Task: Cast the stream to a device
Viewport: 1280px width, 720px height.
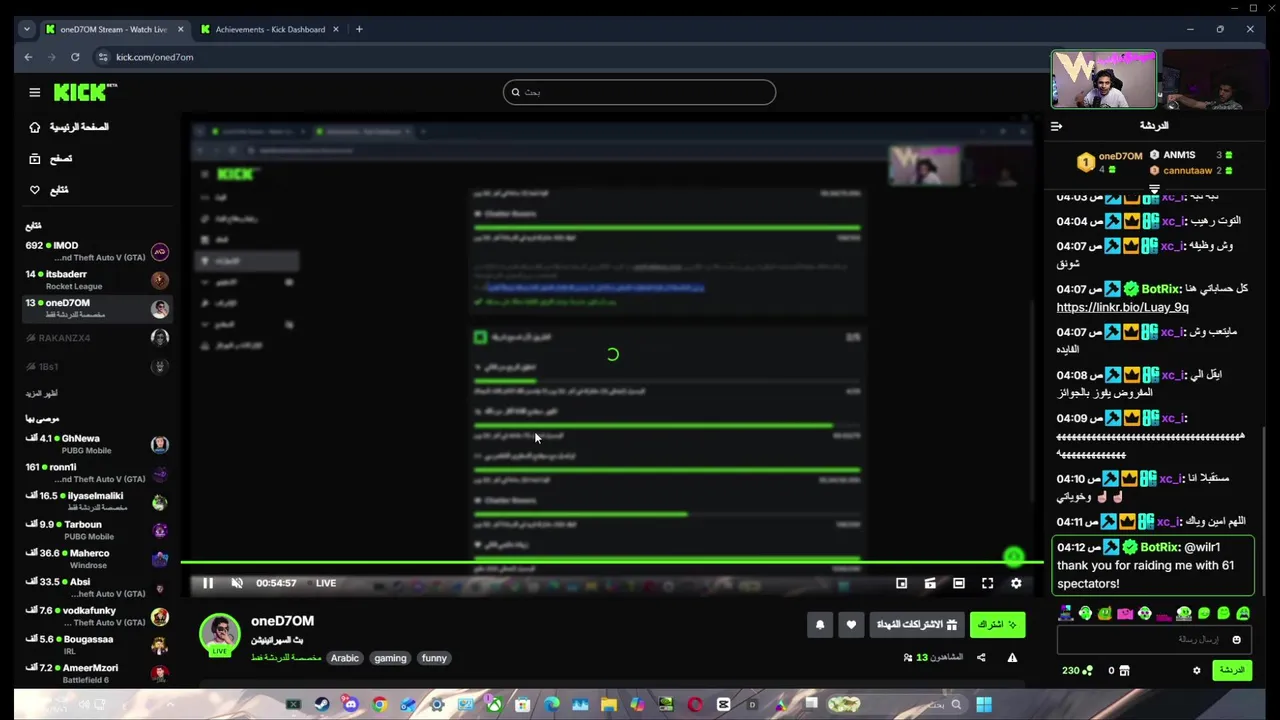Action: click(x=930, y=583)
